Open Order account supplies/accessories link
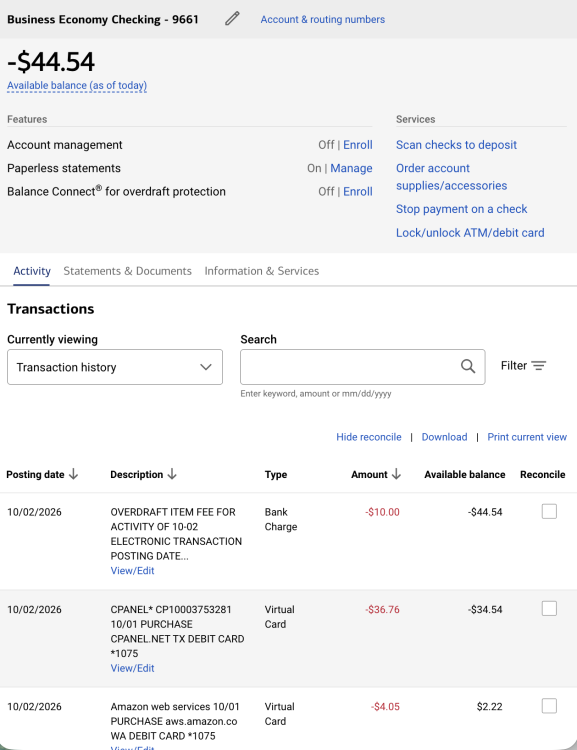 pyautogui.click(x=451, y=177)
